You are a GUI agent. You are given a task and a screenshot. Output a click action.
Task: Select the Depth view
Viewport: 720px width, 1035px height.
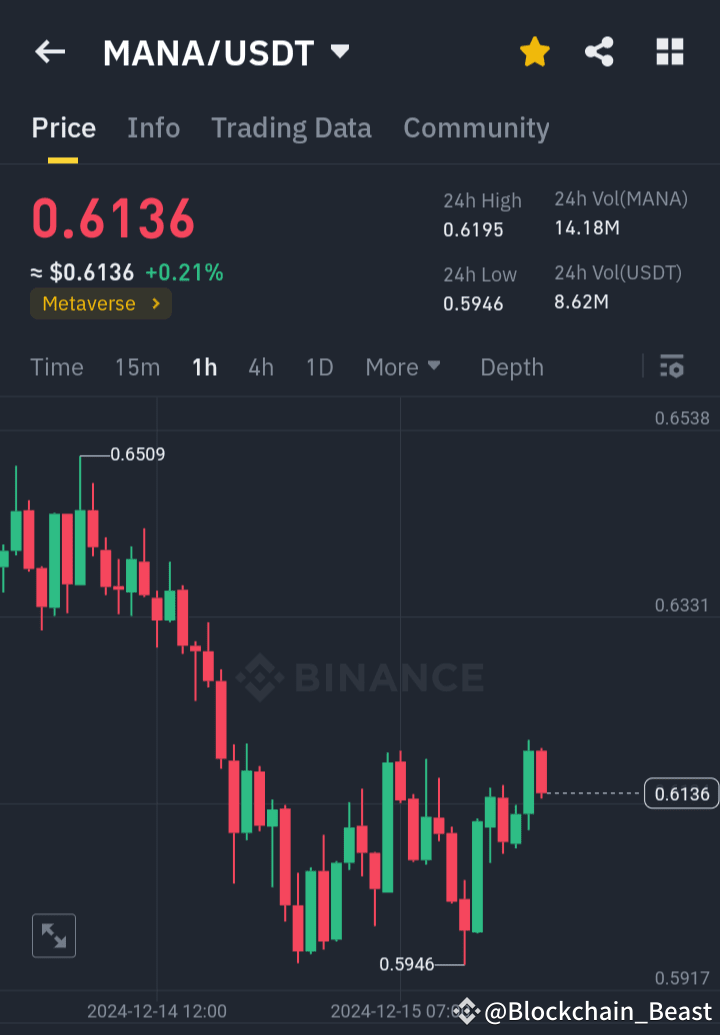511,367
